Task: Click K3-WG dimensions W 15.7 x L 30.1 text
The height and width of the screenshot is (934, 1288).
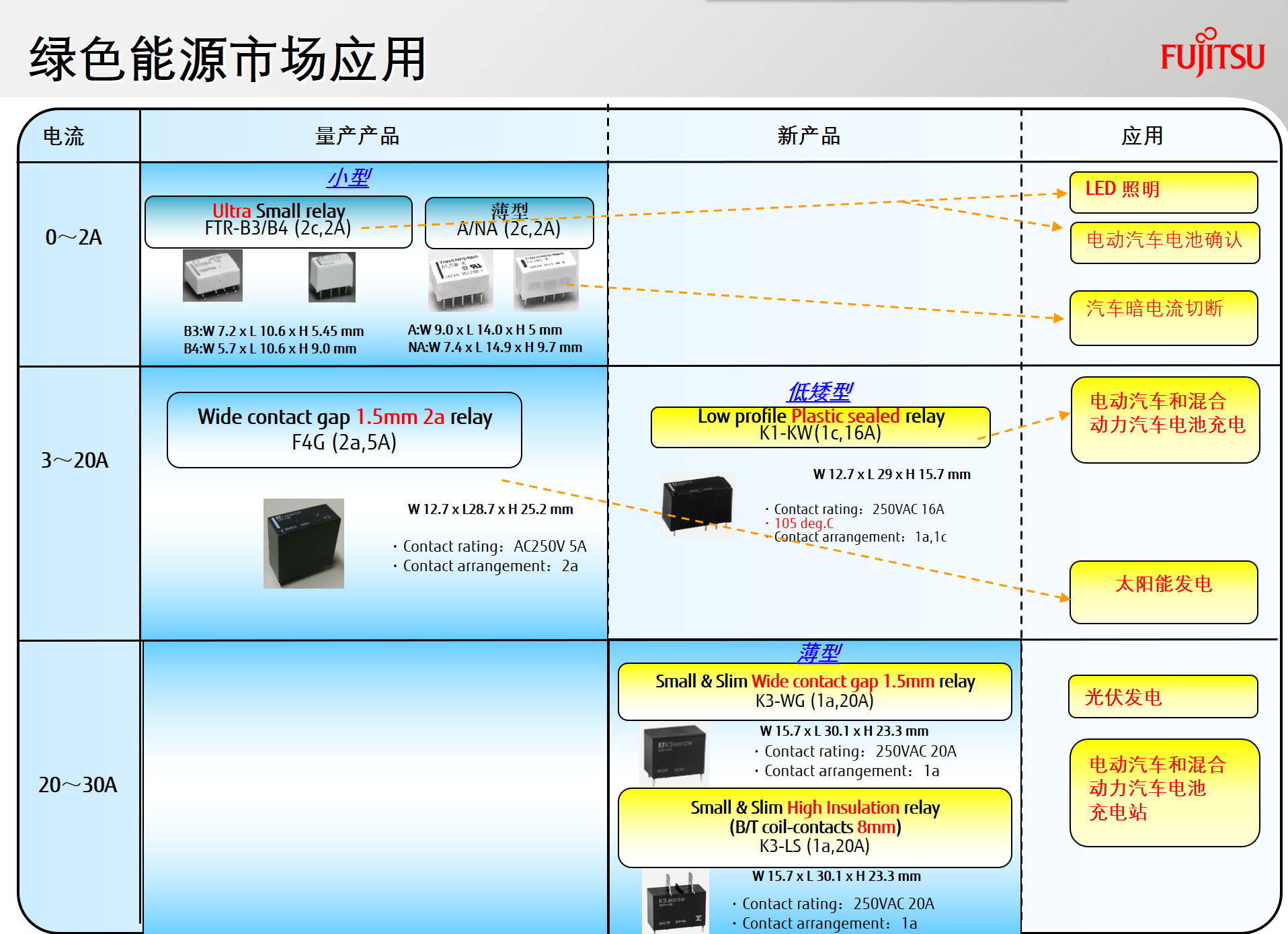Action: 844,731
